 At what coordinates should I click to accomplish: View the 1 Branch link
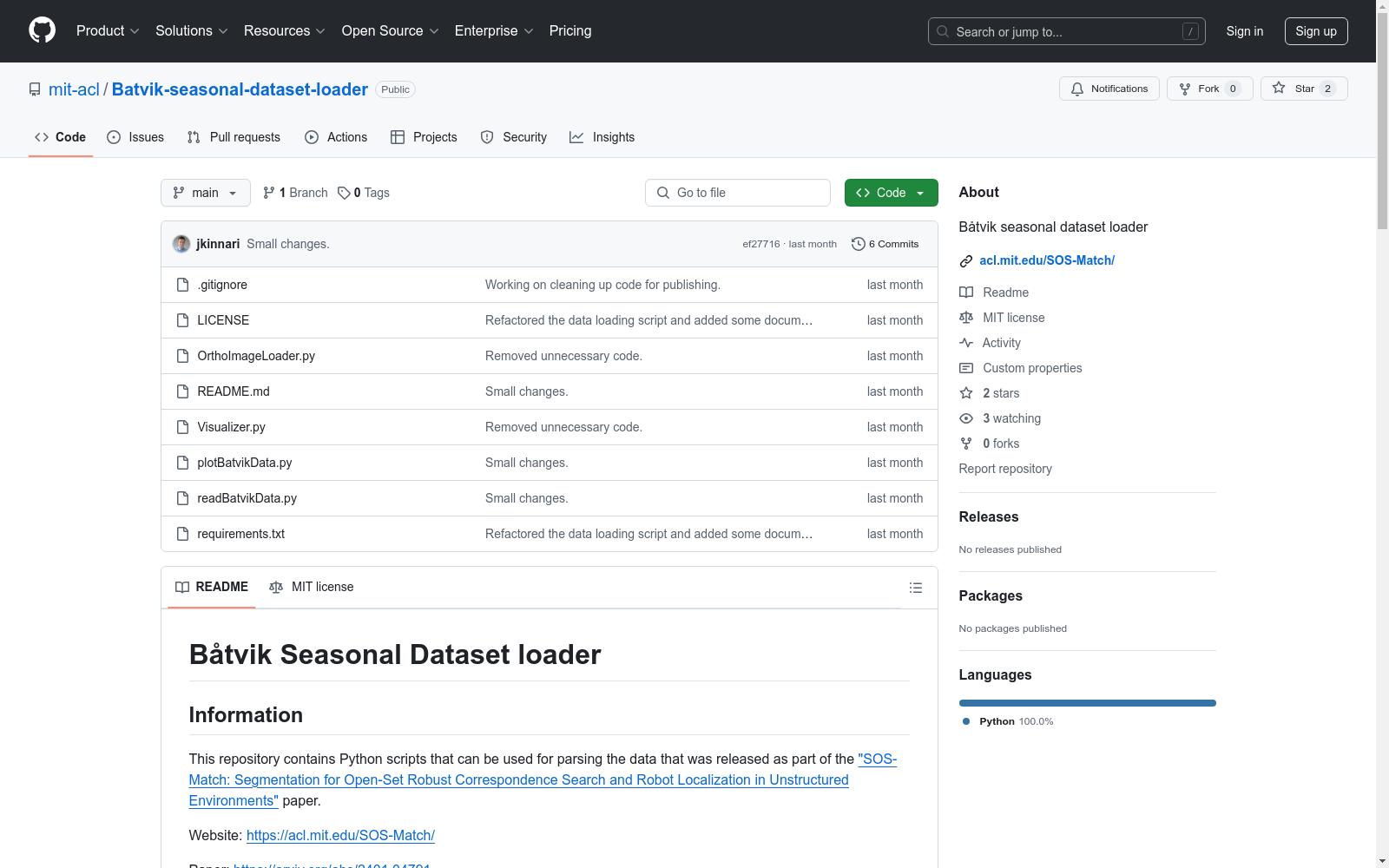click(x=295, y=193)
